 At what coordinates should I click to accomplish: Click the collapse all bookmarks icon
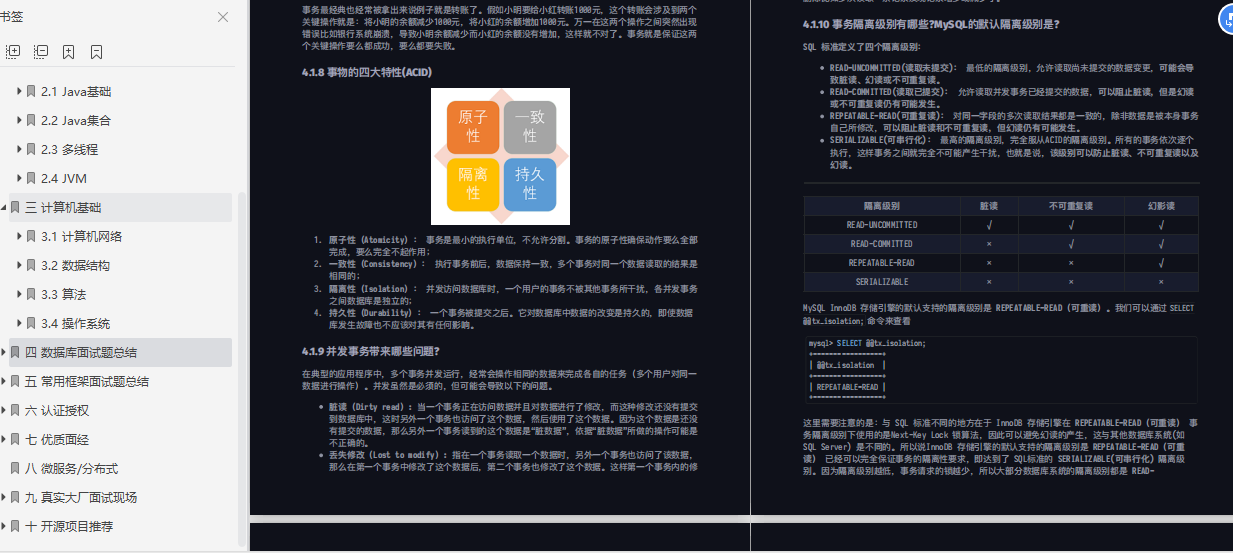(41, 51)
